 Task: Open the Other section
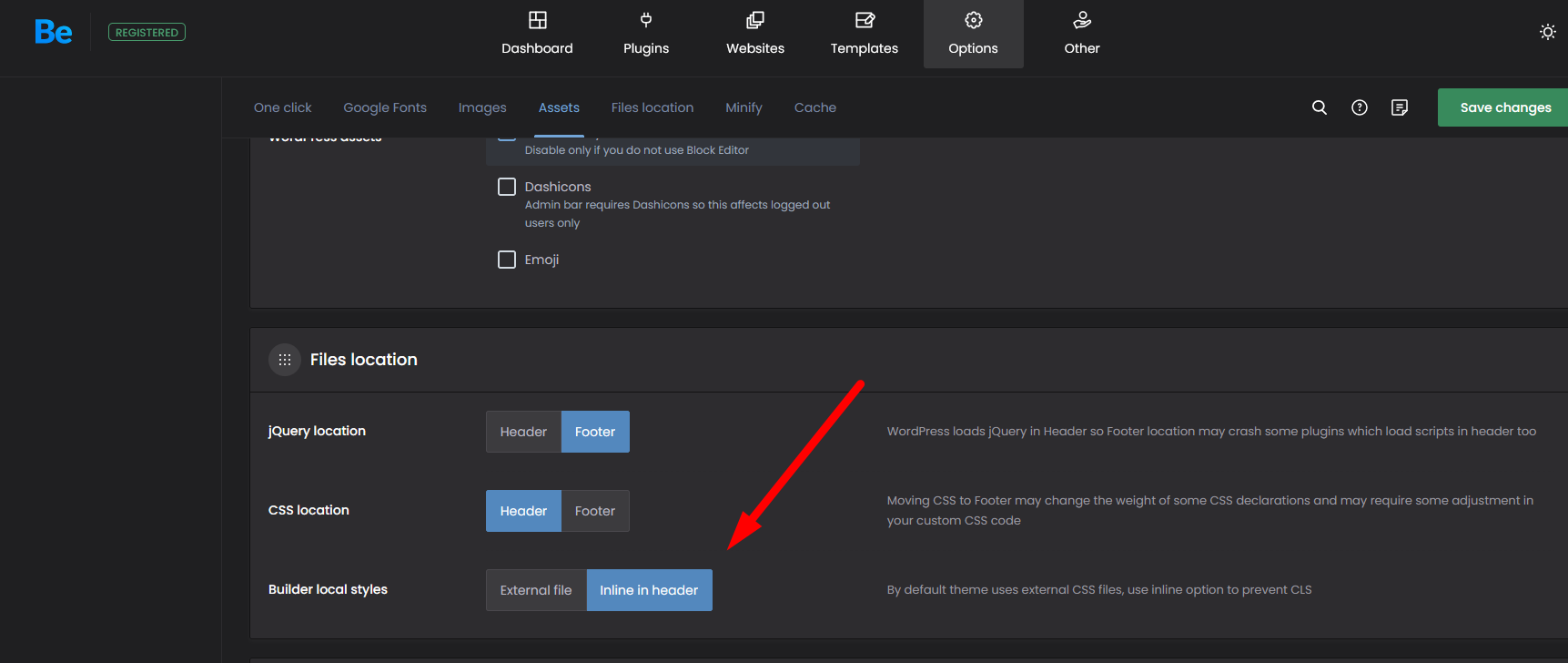(1082, 34)
